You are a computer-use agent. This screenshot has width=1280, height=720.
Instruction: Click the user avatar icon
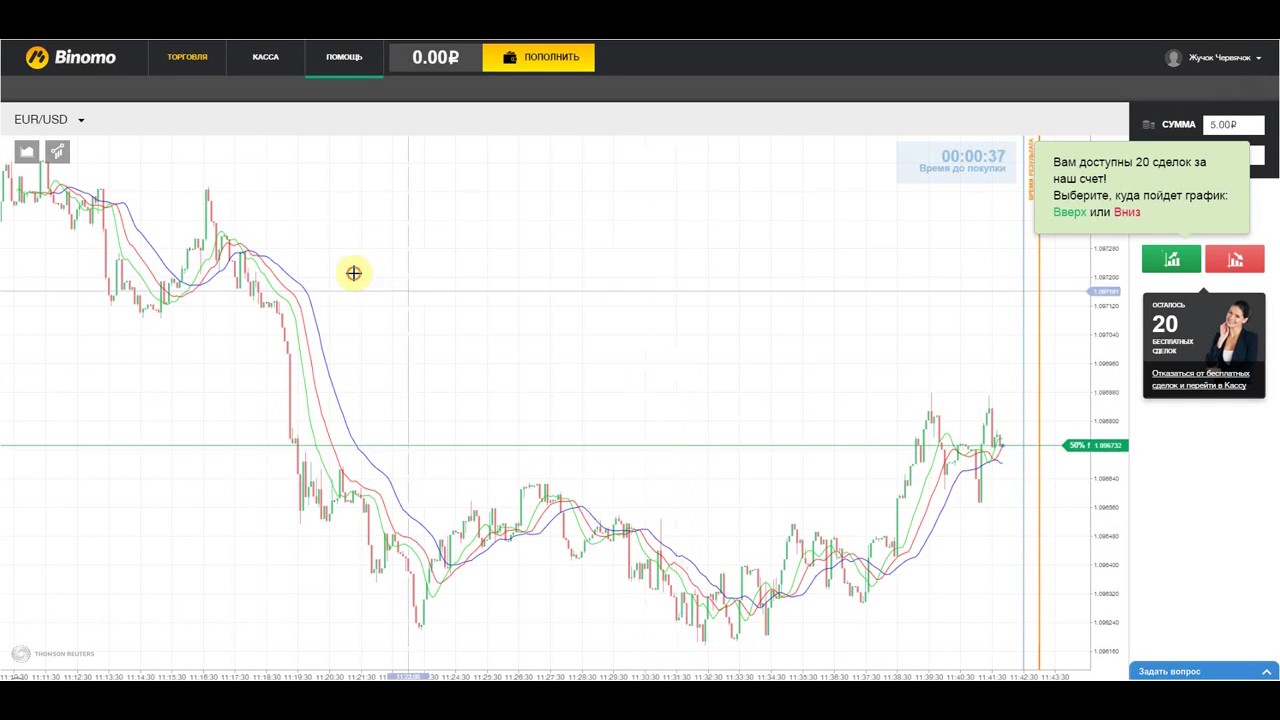[1173, 58]
